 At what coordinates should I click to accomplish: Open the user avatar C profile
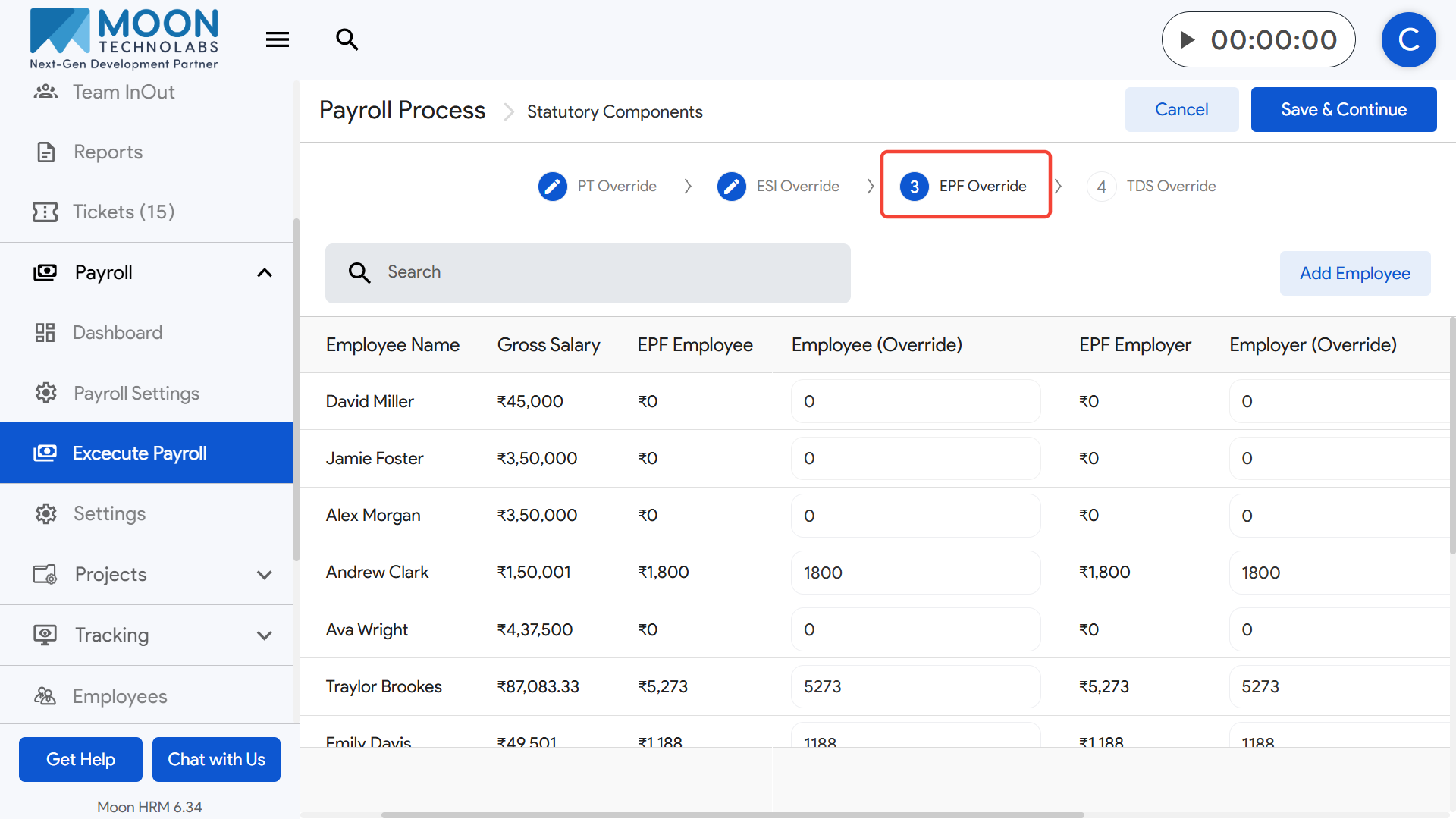(1408, 39)
